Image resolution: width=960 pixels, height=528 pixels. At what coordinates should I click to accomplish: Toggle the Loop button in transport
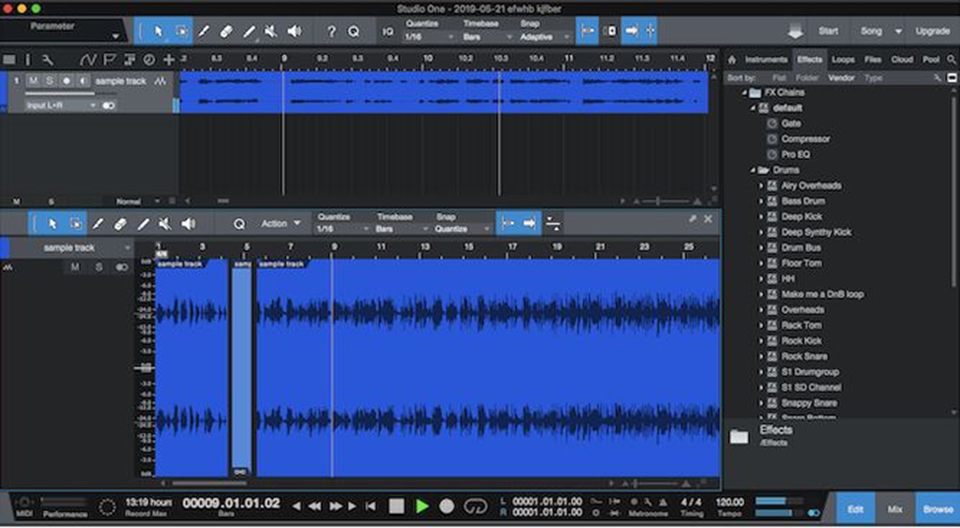pyautogui.click(x=476, y=507)
